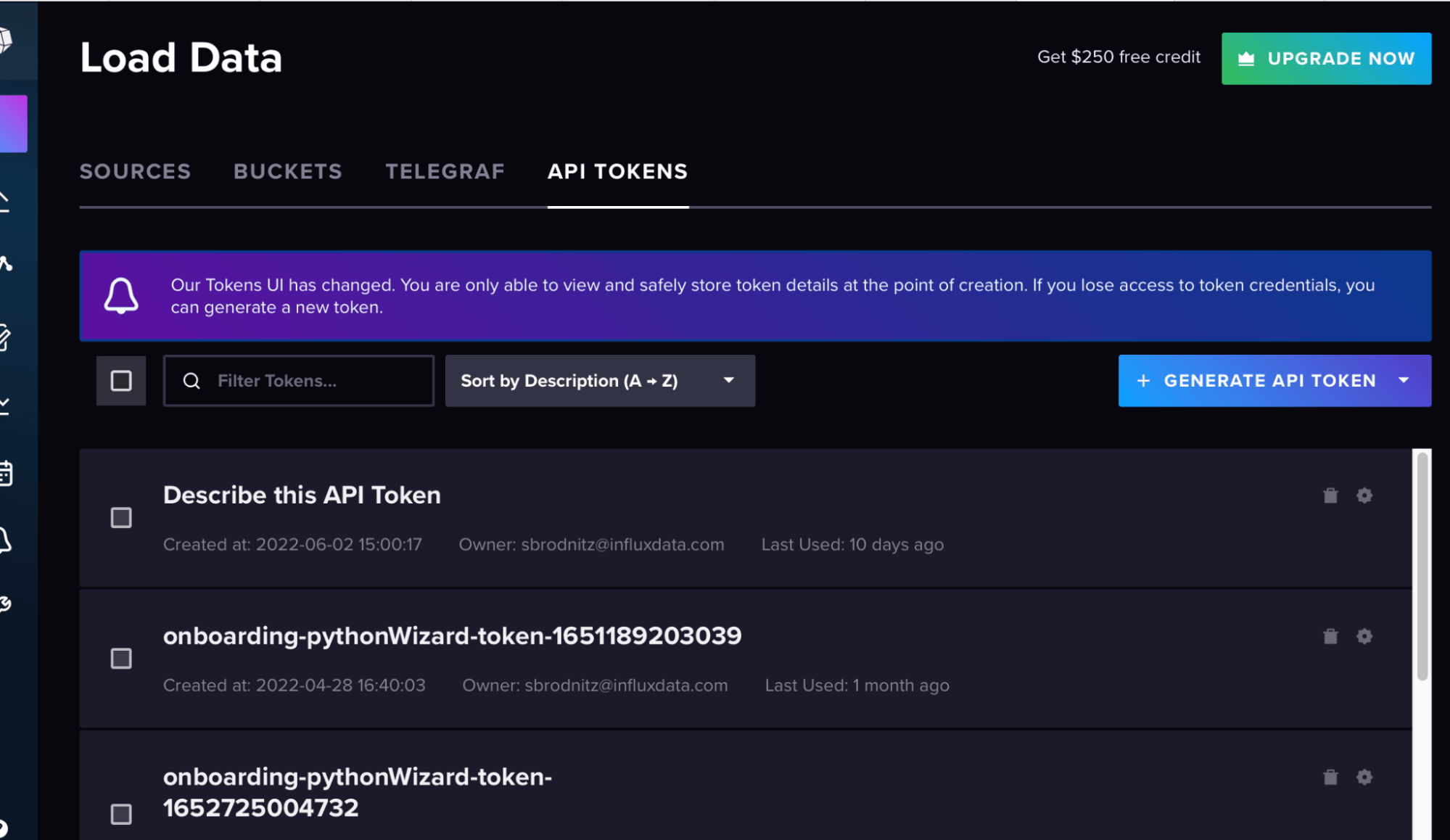This screenshot has height=840, width=1450.
Task: Click settings gear for onboarding-pythonWizard-token-1651189203039
Action: click(x=1365, y=636)
